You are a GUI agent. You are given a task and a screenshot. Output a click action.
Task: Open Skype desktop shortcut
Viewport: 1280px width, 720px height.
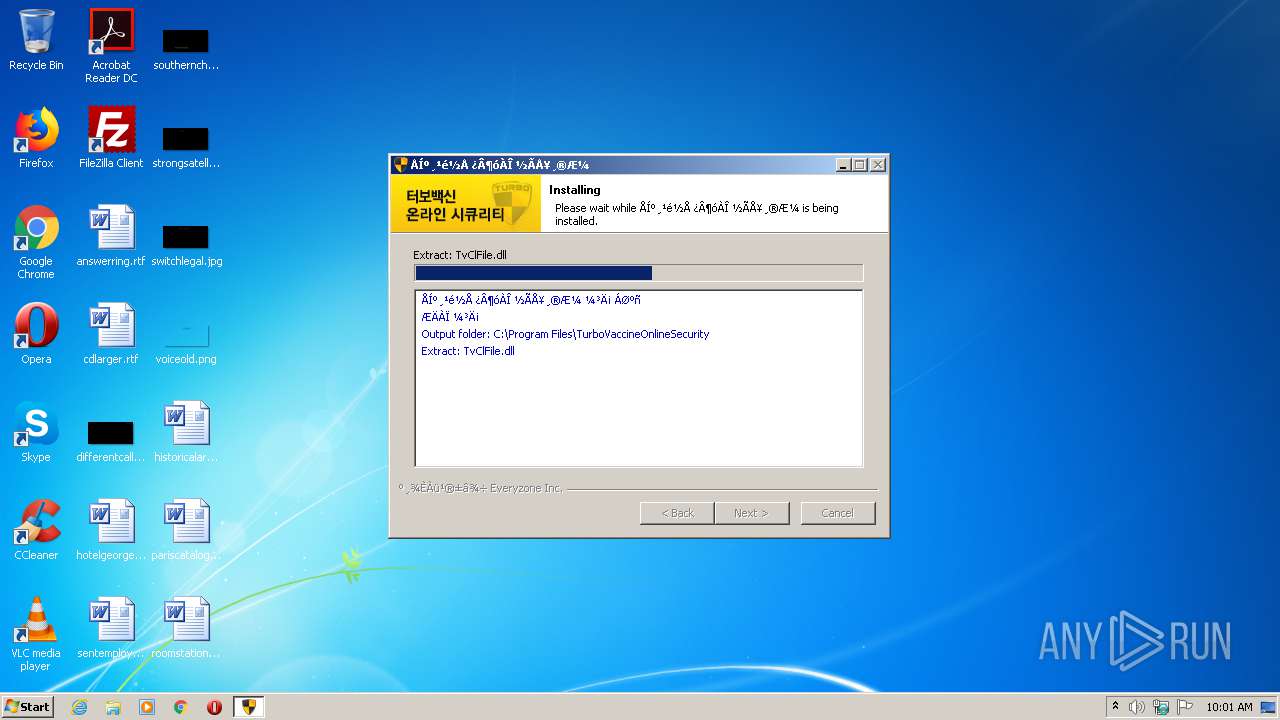[36, 432]
